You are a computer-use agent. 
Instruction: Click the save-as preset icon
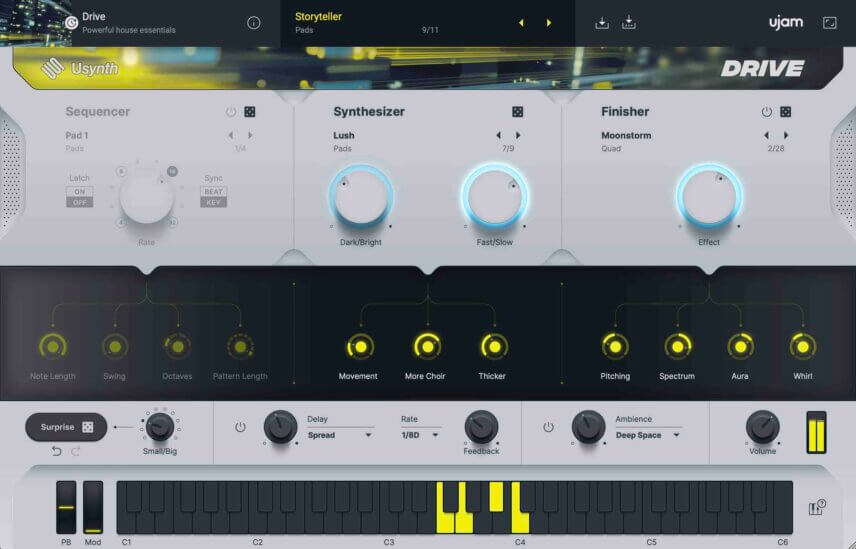tap(629, 23)
